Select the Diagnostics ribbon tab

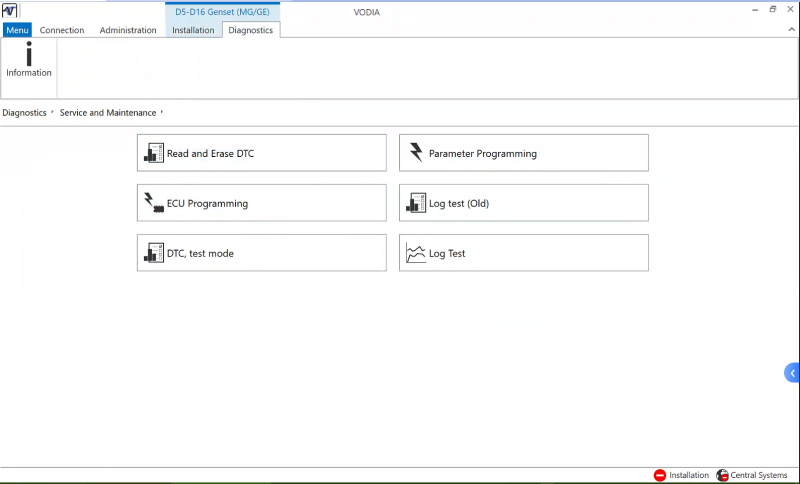point(250,30)
